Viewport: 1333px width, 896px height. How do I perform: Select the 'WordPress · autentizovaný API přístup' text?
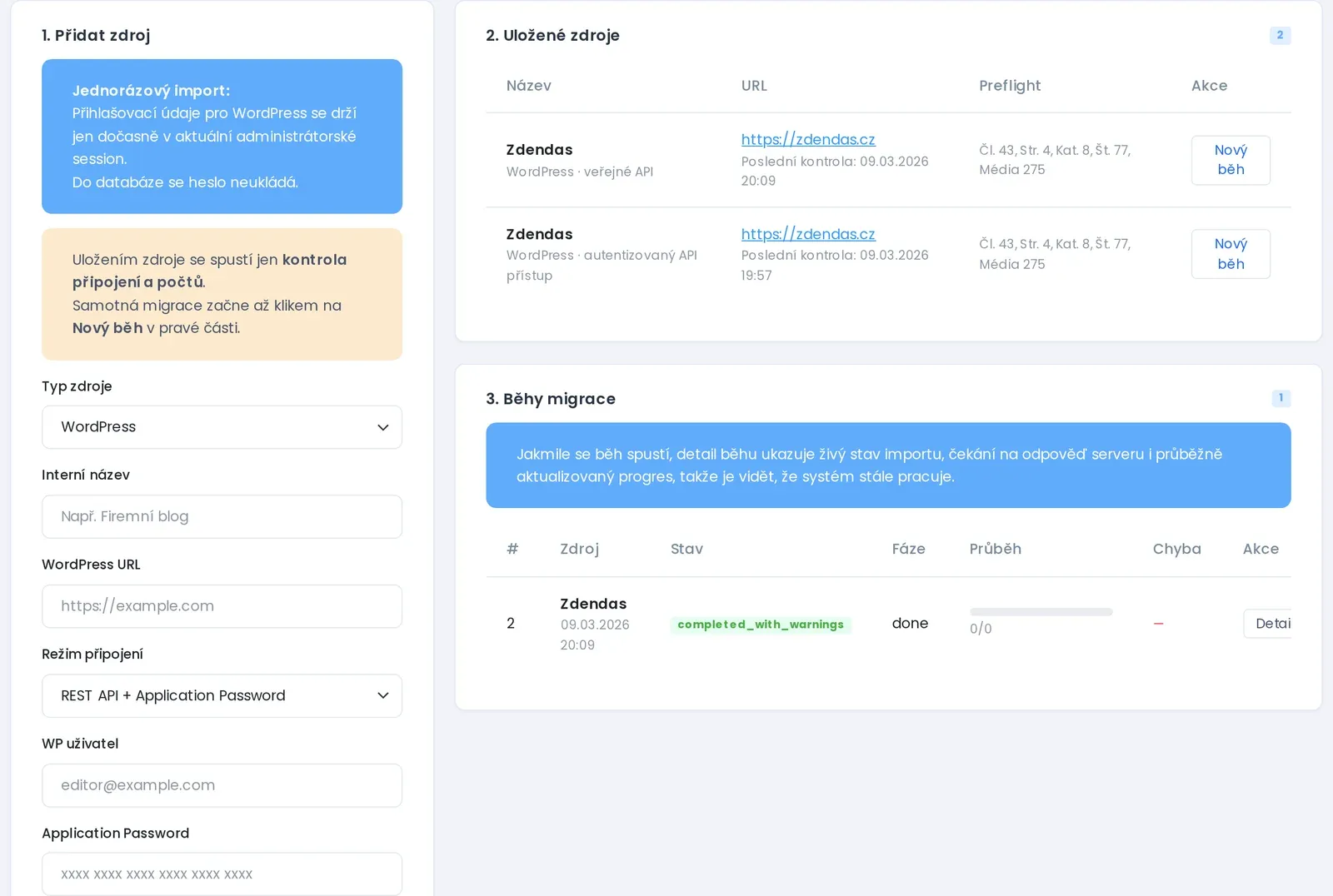602,266
